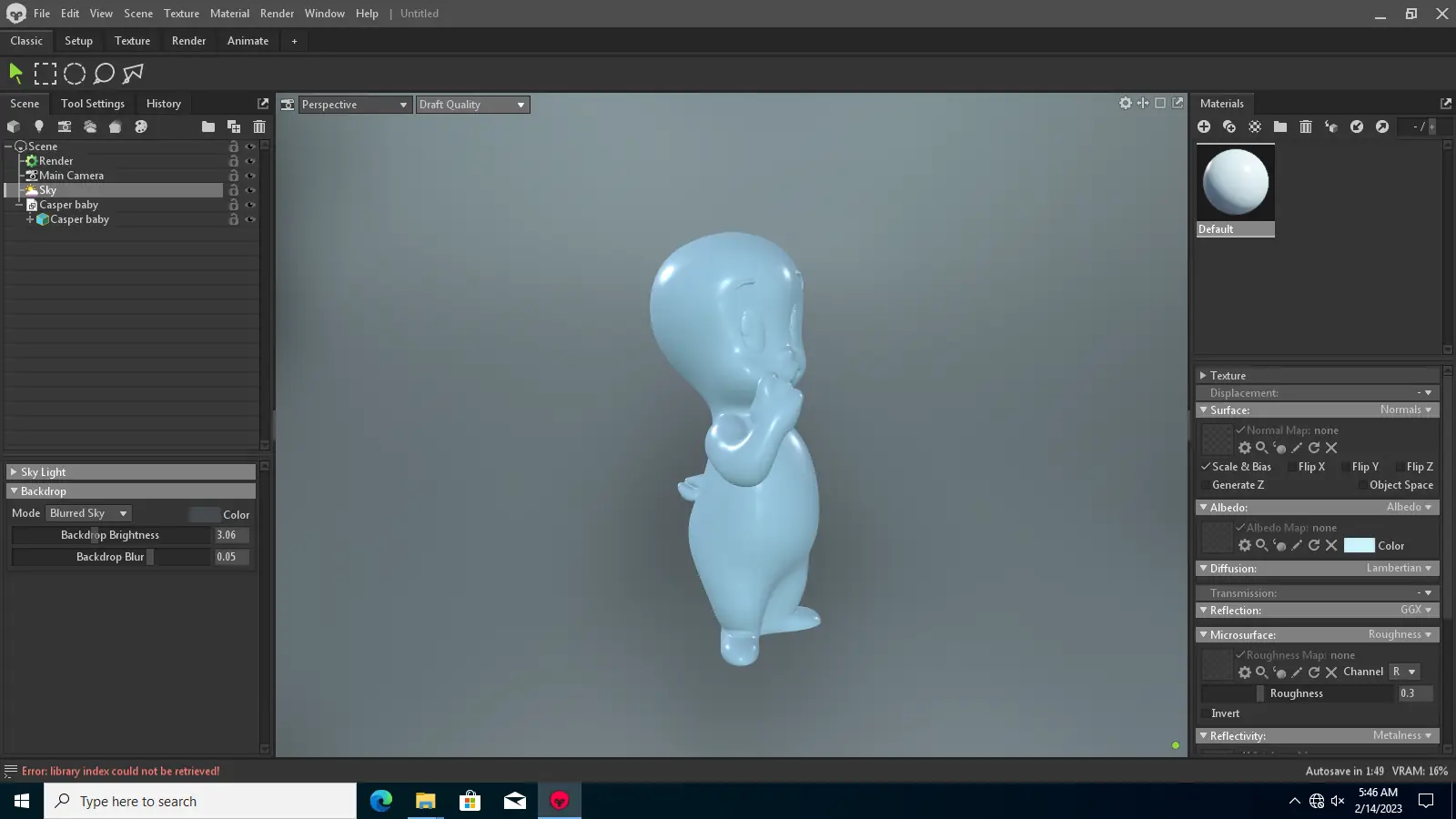
Task: Open the Render menu in menu bar
Action: pos(277,14)
